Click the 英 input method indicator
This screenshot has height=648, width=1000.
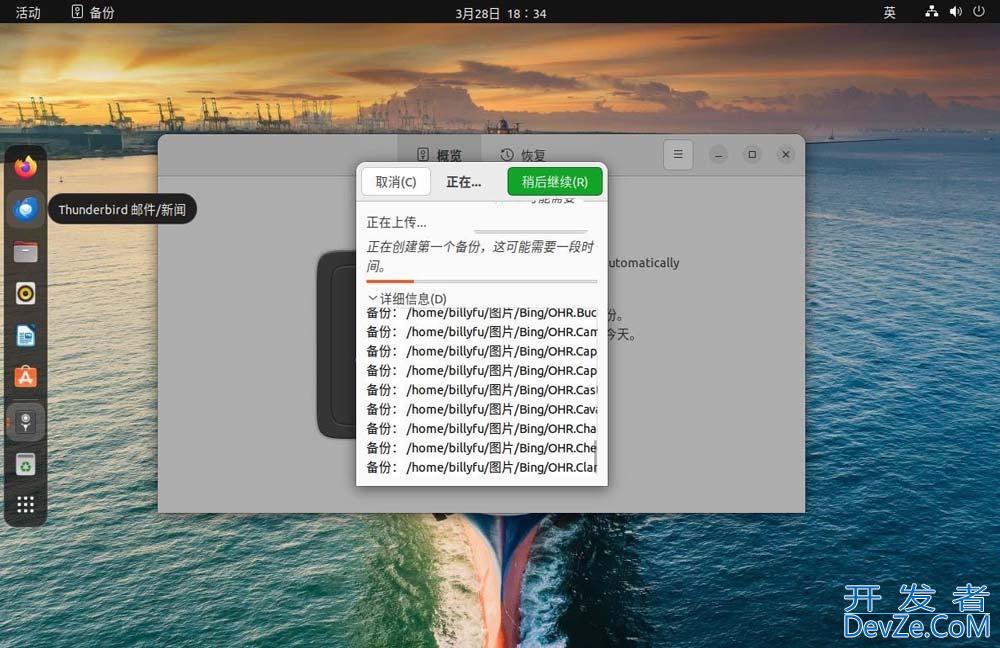(889, 12)
